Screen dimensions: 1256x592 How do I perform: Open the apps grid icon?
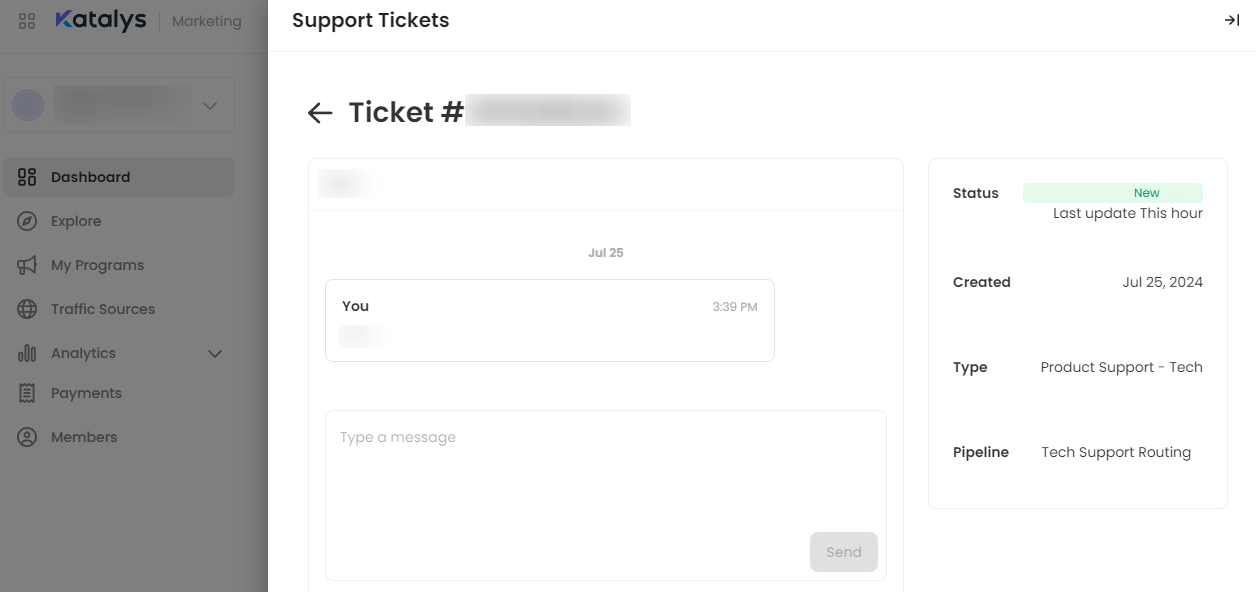click(x=27, y=21)
